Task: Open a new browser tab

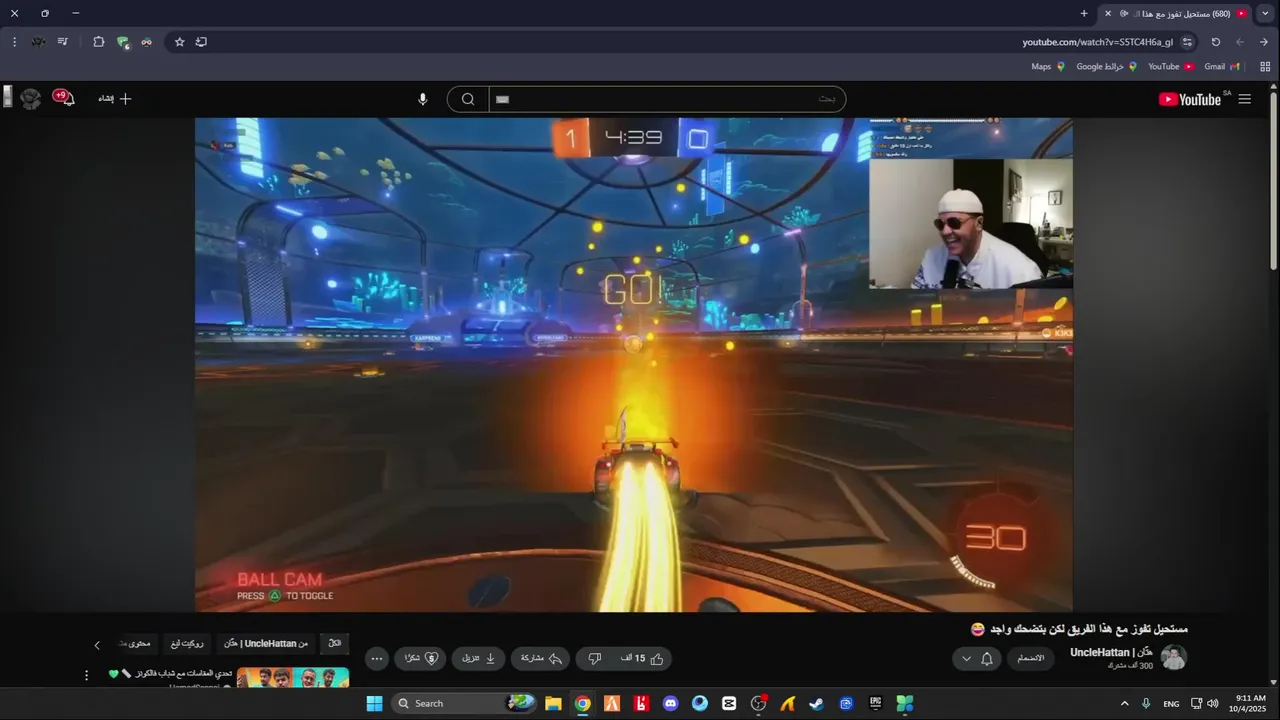Action: pos(1084,13)
